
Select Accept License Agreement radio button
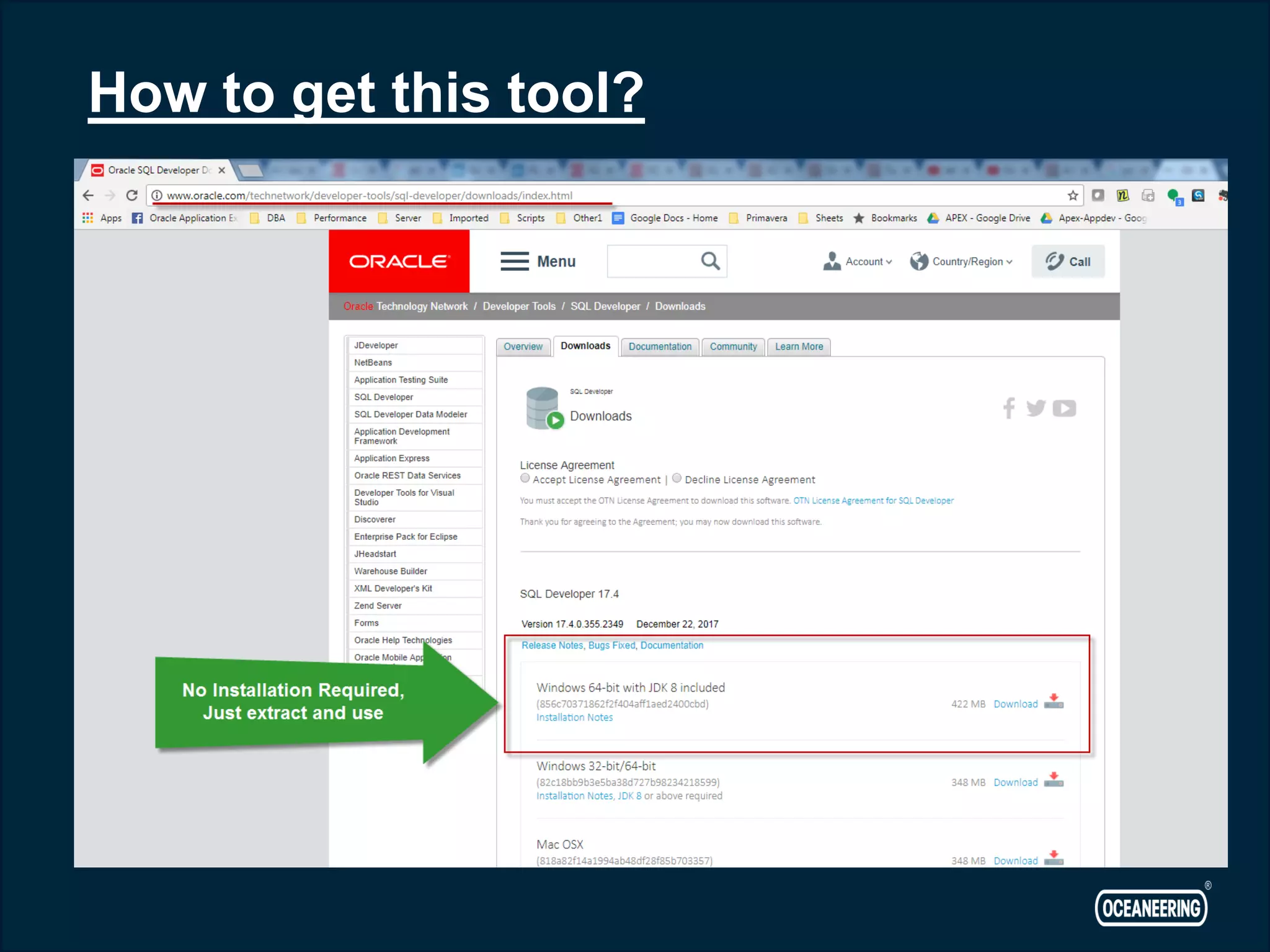525,478
